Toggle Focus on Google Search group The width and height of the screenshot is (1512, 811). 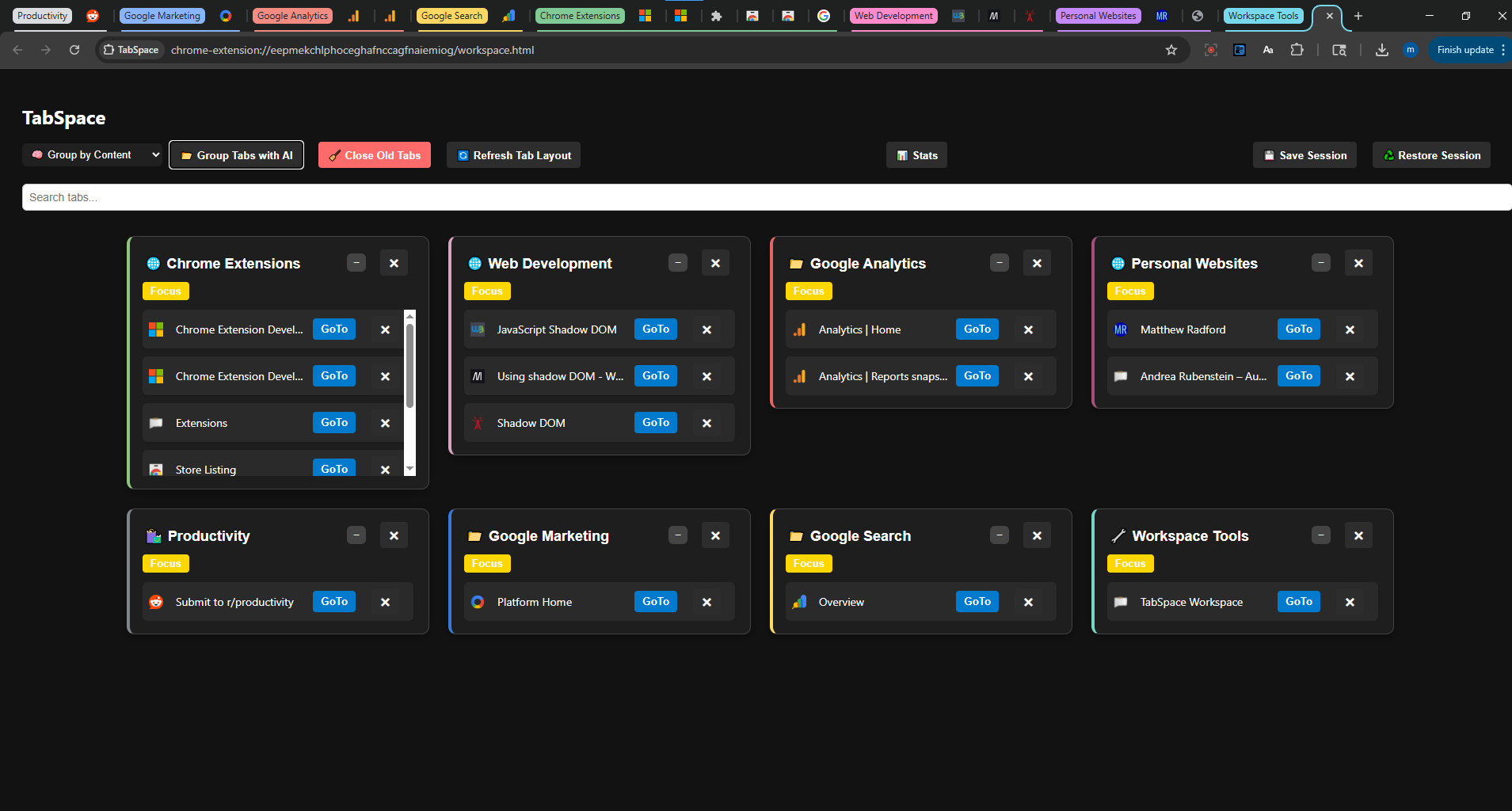click(x=809, y=563)
